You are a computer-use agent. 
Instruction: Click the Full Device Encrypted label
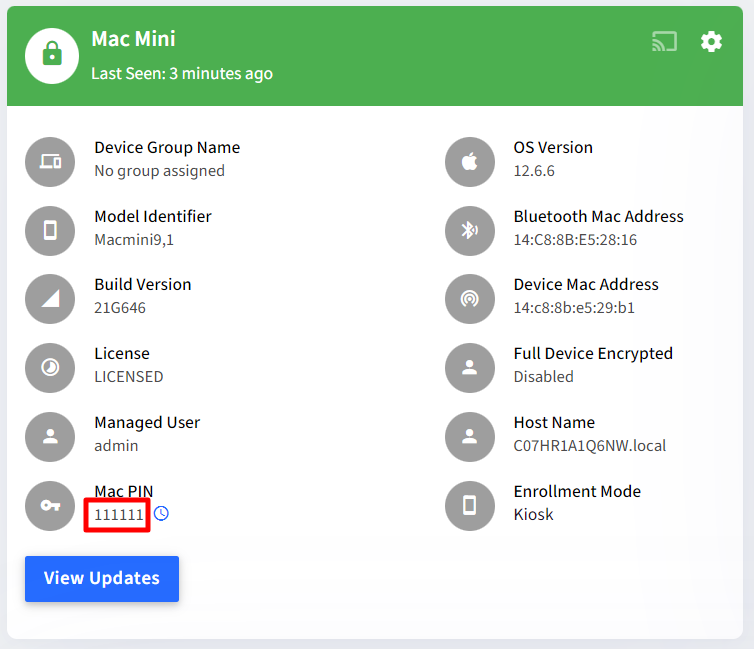click(593, 354)
